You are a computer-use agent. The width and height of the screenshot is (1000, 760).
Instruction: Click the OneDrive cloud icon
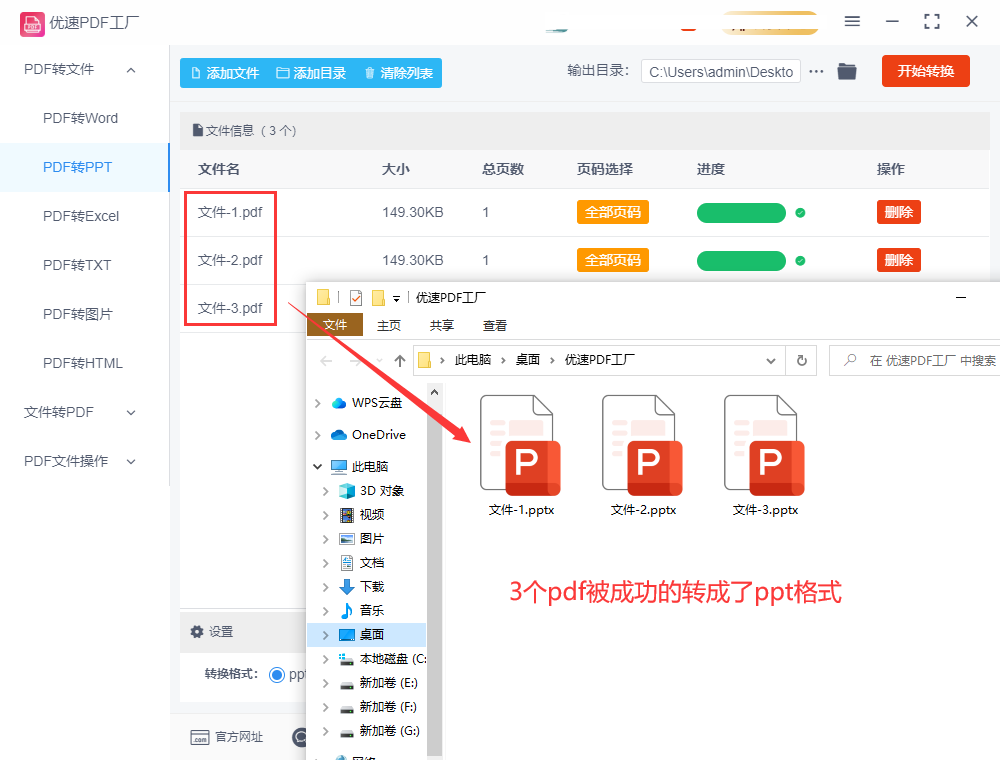point(339,435)
